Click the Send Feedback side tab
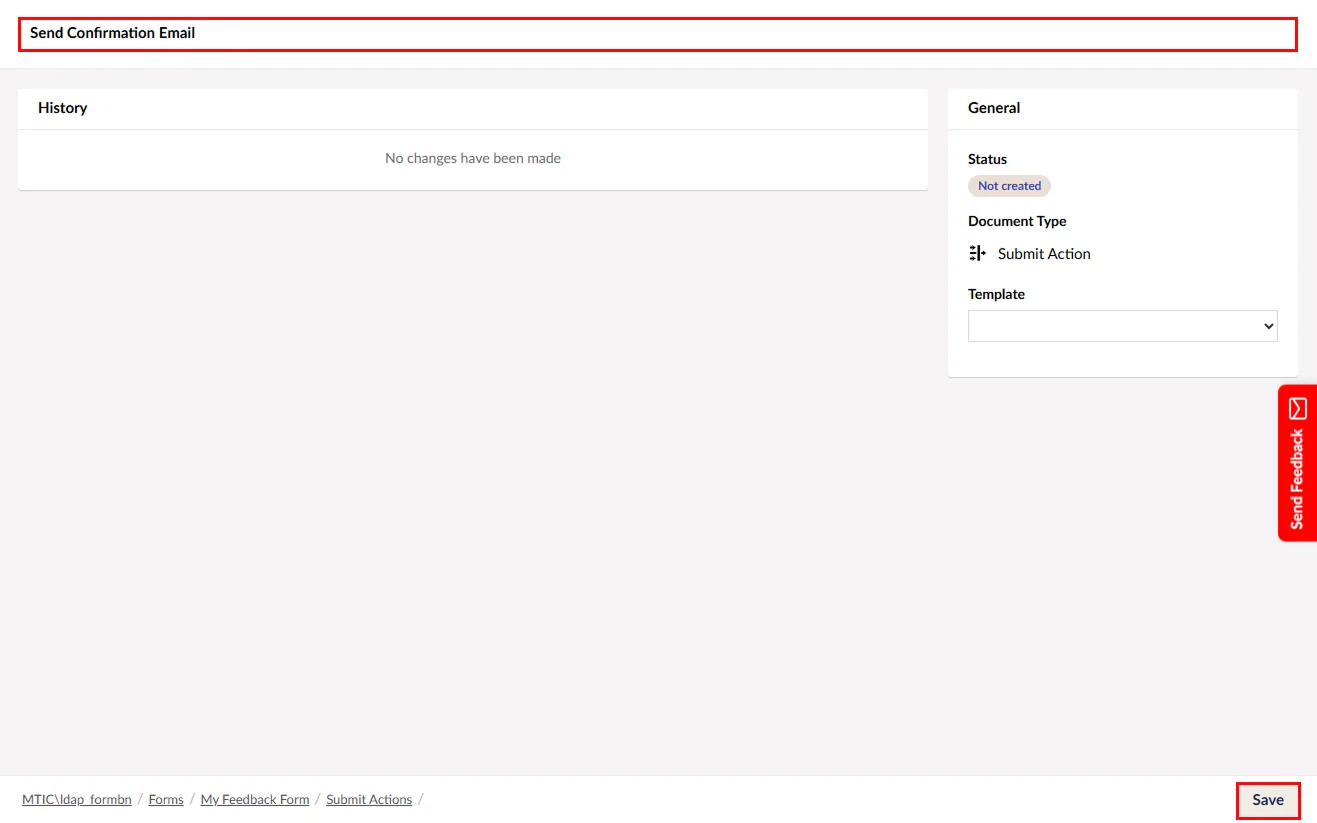The height and width of the screenshot is (823, 1317). 1297,463
